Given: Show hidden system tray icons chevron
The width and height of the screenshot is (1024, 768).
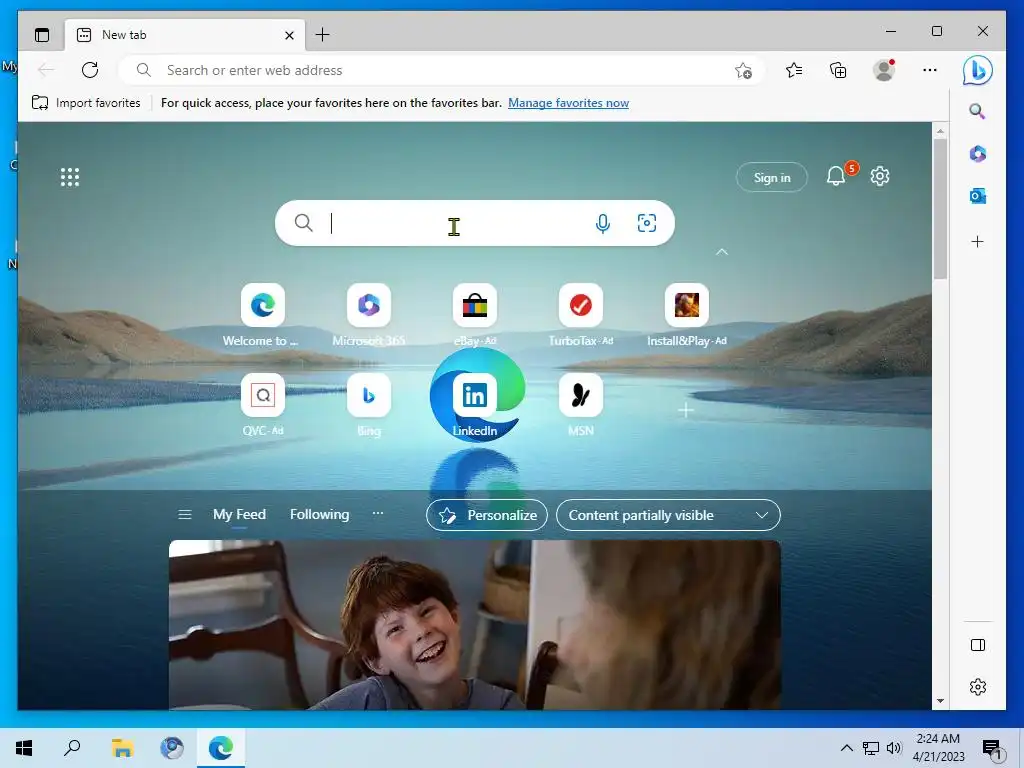Looking at the screenshot, I should (x=846, y=748).
